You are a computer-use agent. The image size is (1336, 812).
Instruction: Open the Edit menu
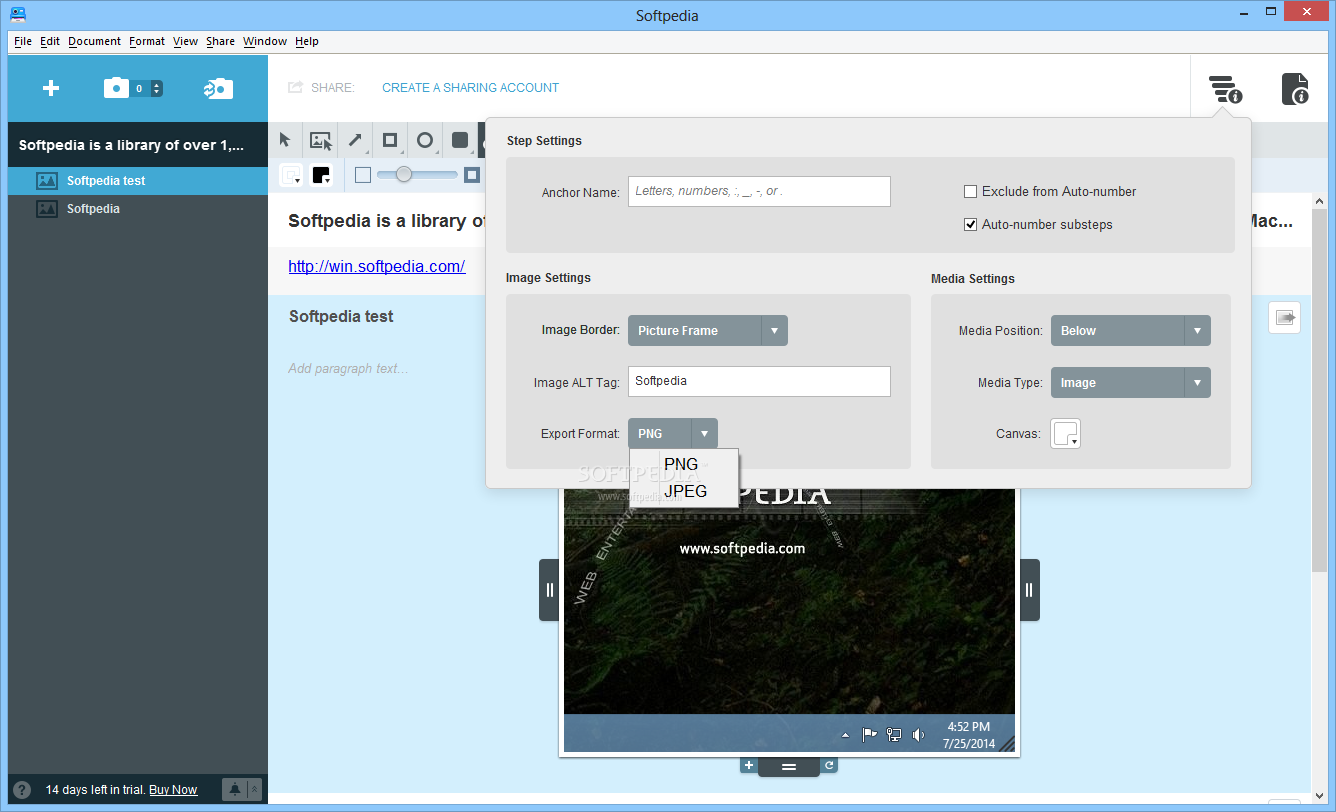[x=50, y=41]
